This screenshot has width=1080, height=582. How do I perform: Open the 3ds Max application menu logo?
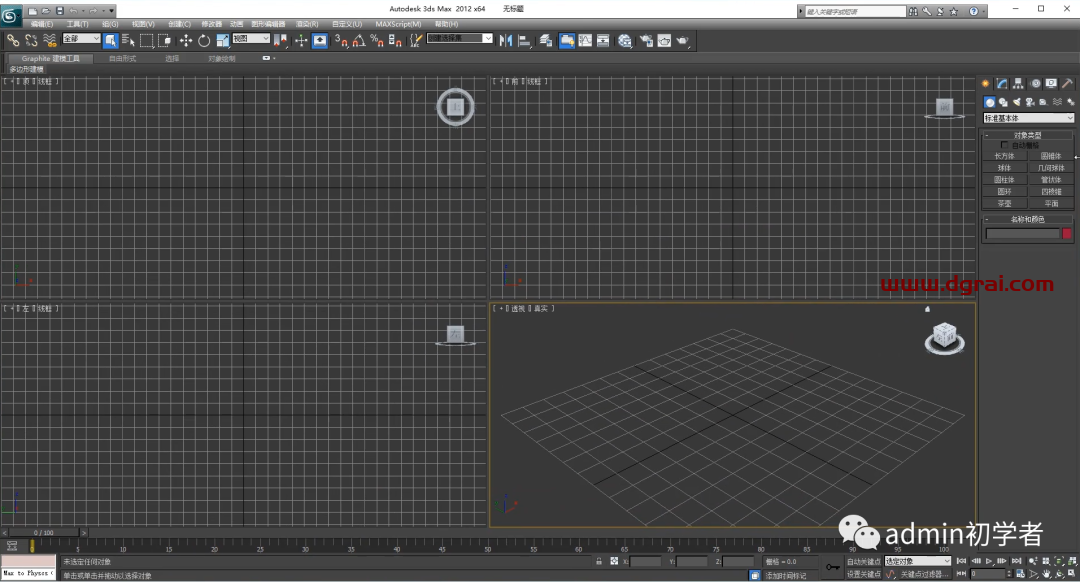click(11, 15)
